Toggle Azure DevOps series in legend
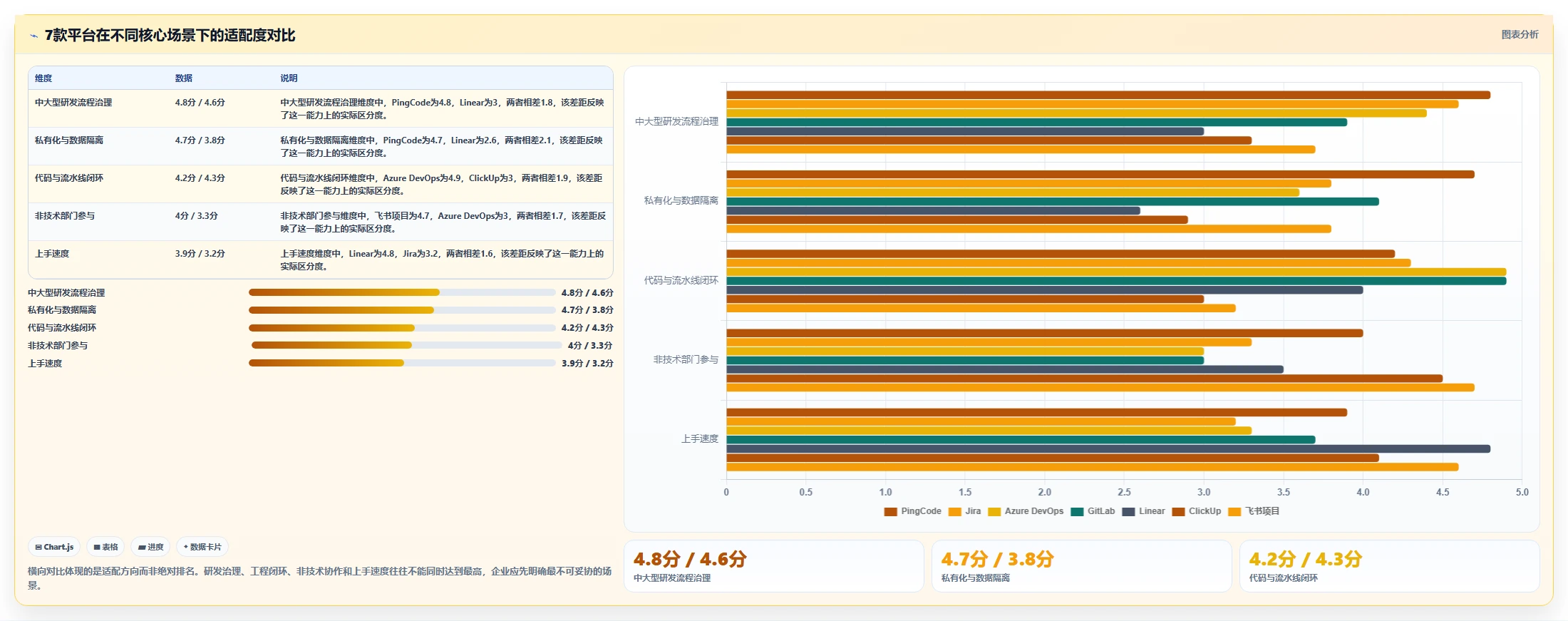Screen dimensions: 1568x621 1026,511
